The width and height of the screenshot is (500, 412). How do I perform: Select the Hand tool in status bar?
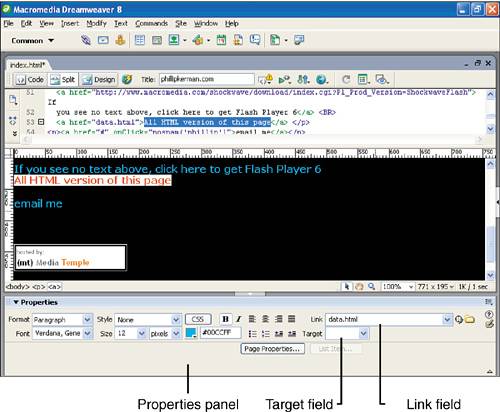359,286
